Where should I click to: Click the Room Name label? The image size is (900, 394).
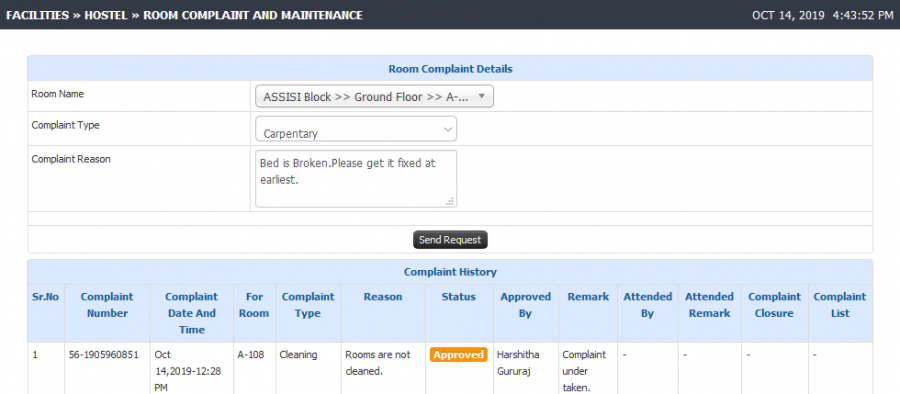tap(57, 94)
